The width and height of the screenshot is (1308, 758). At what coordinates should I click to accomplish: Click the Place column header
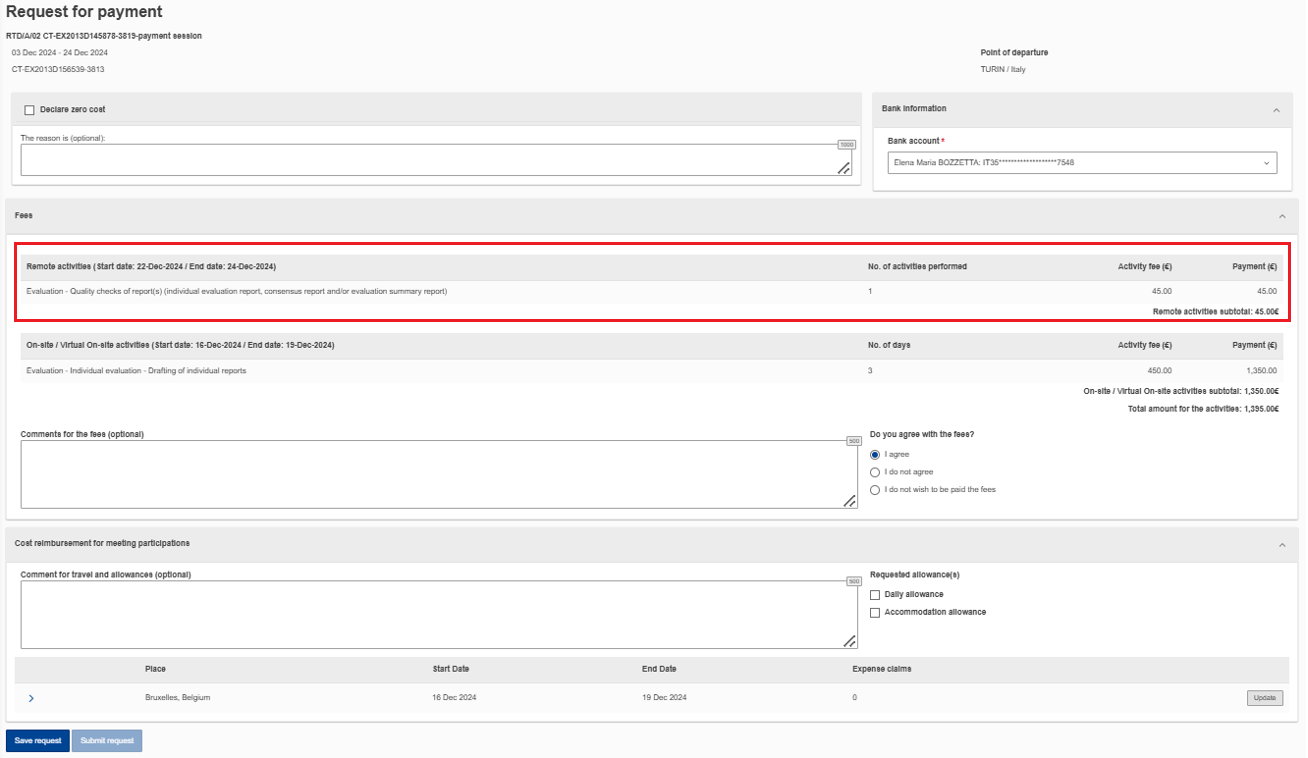(x=155, y=669)
